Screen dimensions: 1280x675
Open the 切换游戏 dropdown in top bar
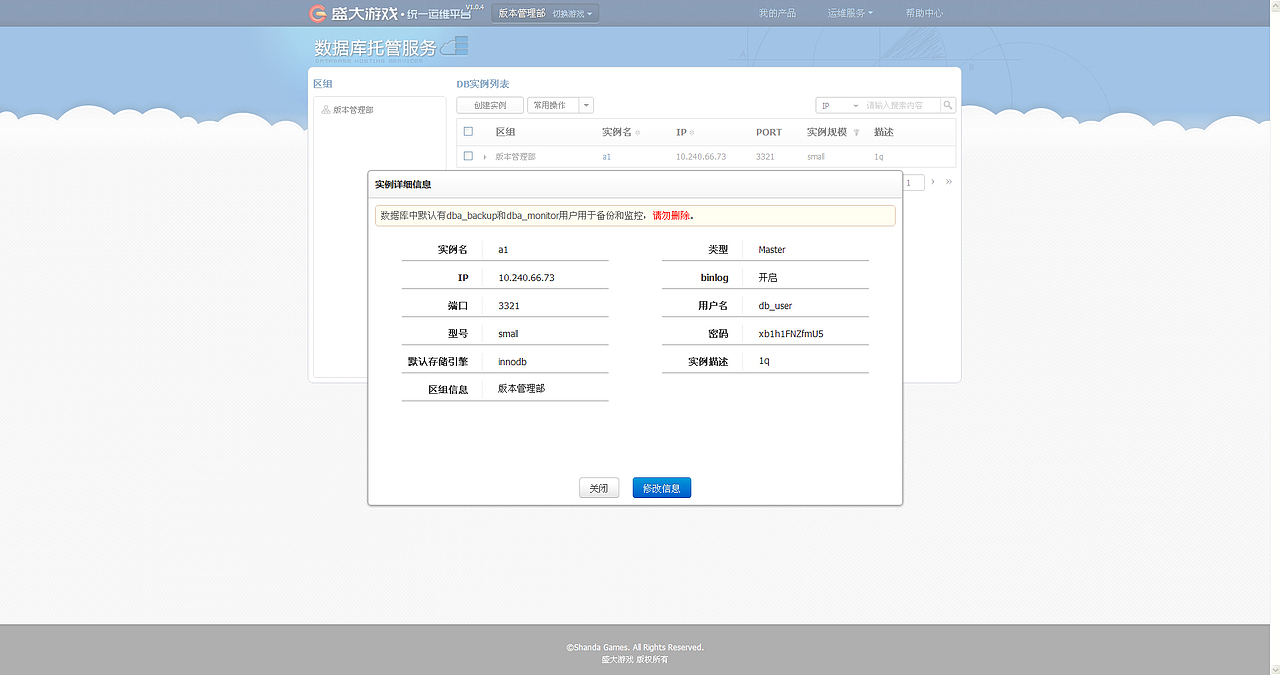tap(572, 13)
